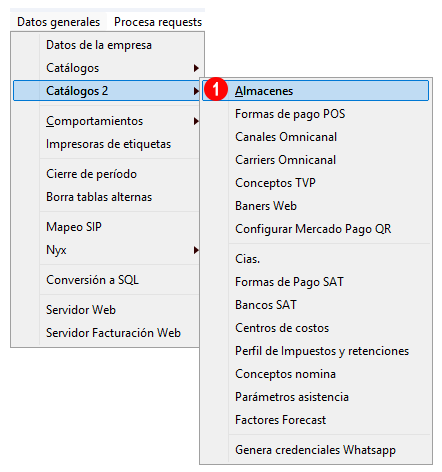
Task: Choose Formas de pago POS
Action: [x=290, y=114]
